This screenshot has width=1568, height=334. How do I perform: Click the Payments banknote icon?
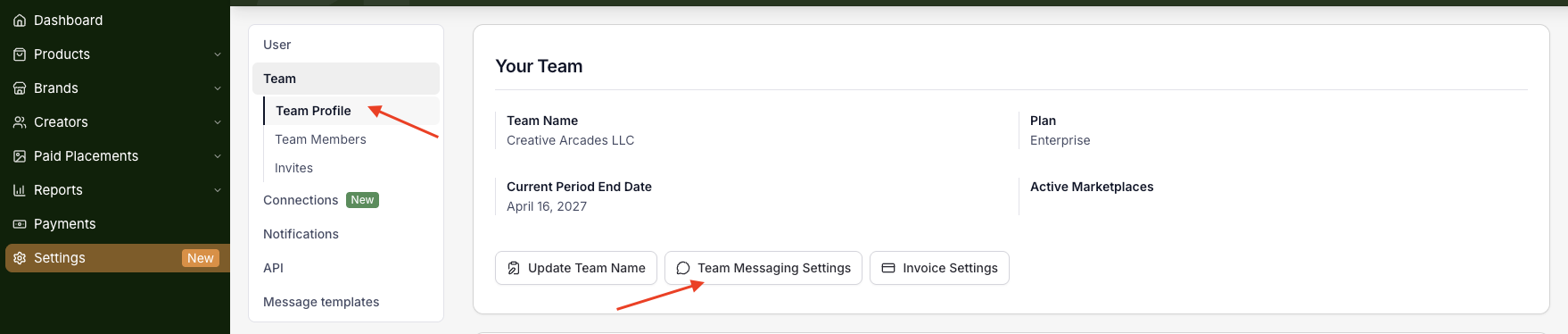coord(20,224)
